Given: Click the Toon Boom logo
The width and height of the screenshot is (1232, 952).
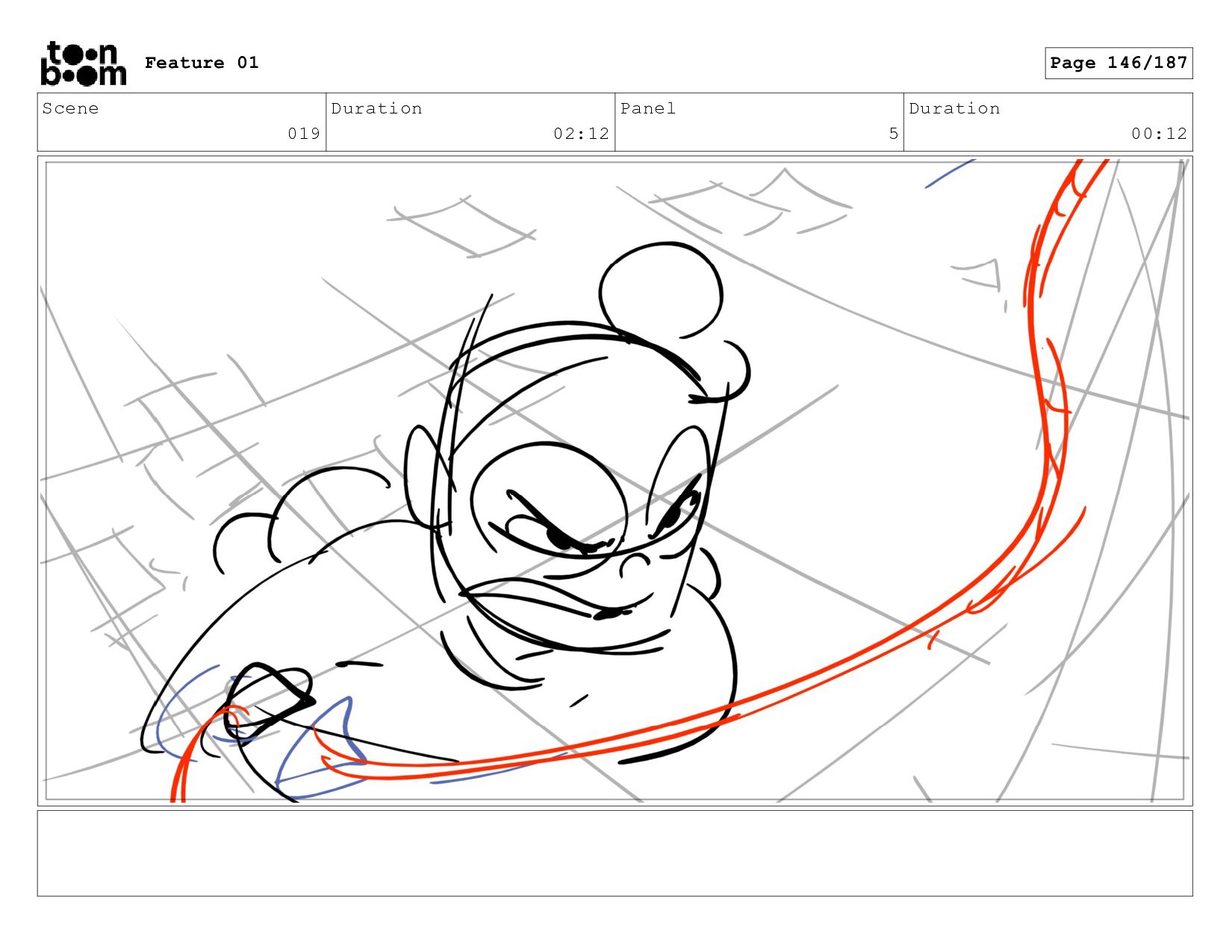Looking at the screenshot, I should [x=83, y=63].
